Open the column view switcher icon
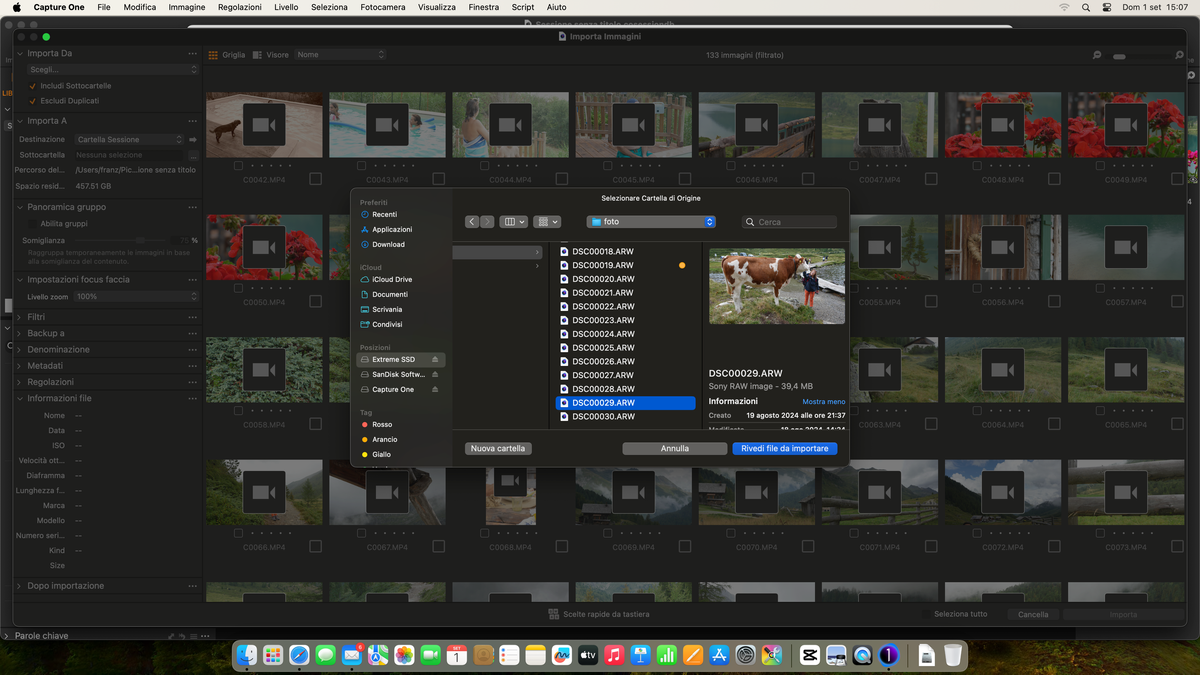The width and height of the screenshot is (1200, 675). tap(513, 222)
